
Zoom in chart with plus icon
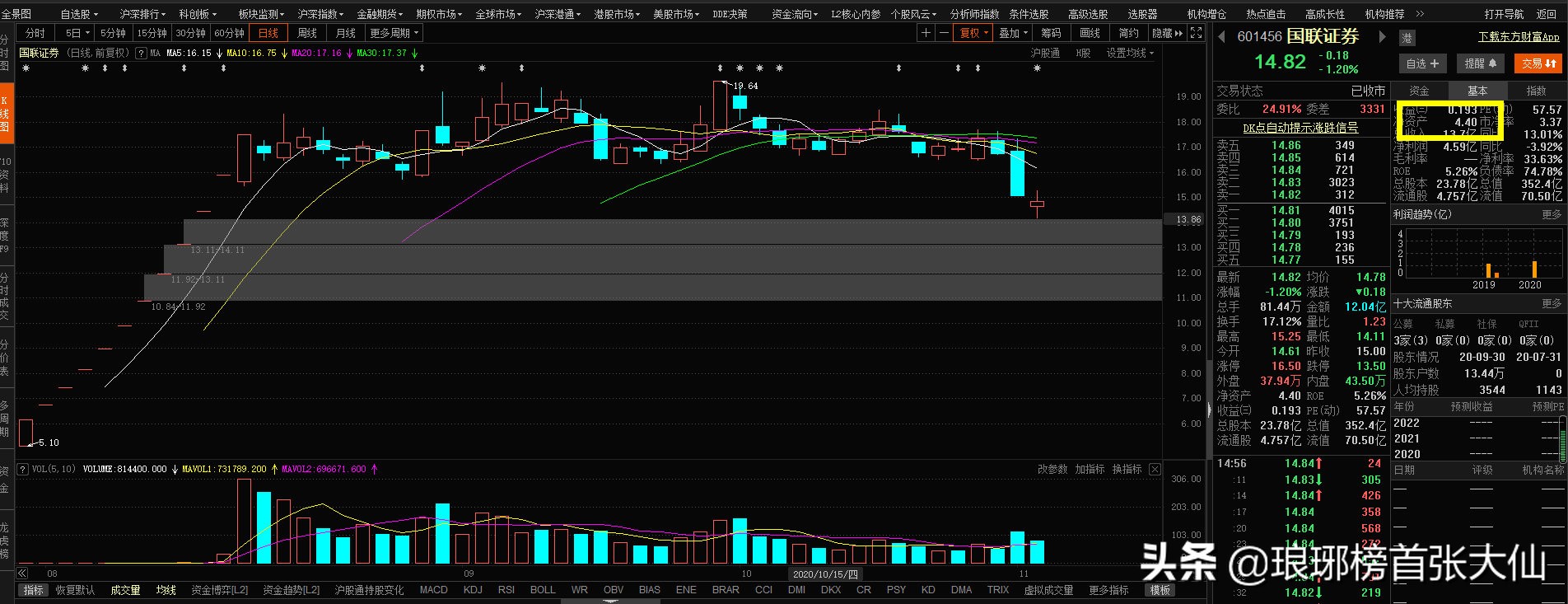[x=926, y=33]
